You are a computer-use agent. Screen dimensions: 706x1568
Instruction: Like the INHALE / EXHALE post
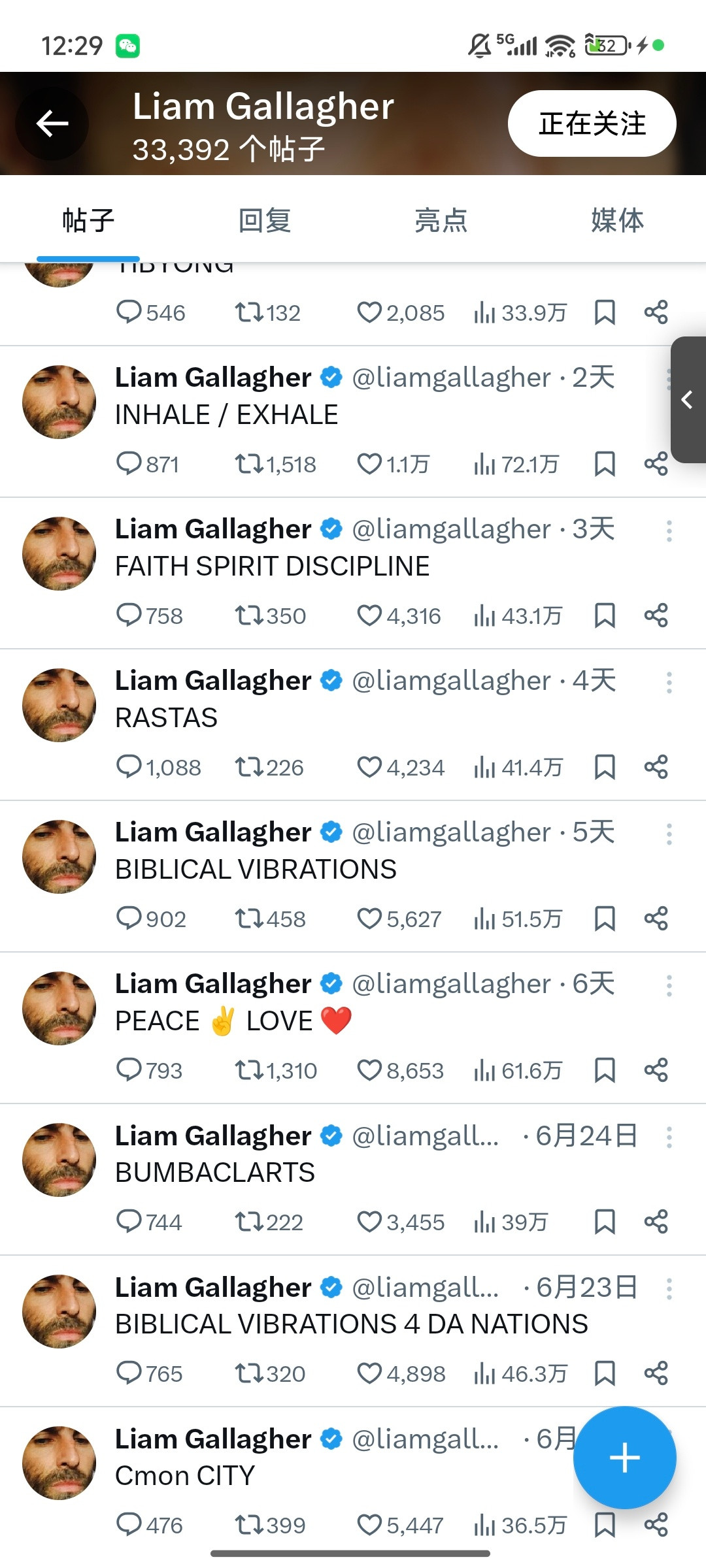click(x=393, y=465)
